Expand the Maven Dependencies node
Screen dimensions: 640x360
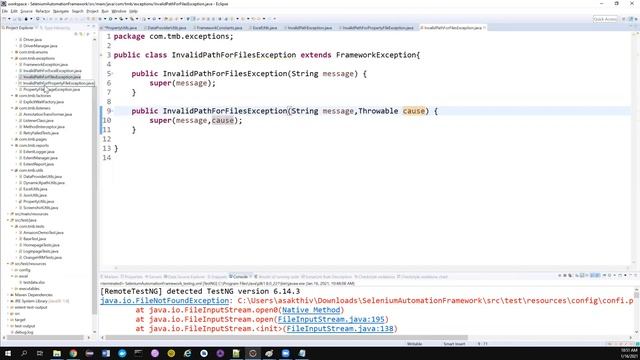click(x=7, y=295)
